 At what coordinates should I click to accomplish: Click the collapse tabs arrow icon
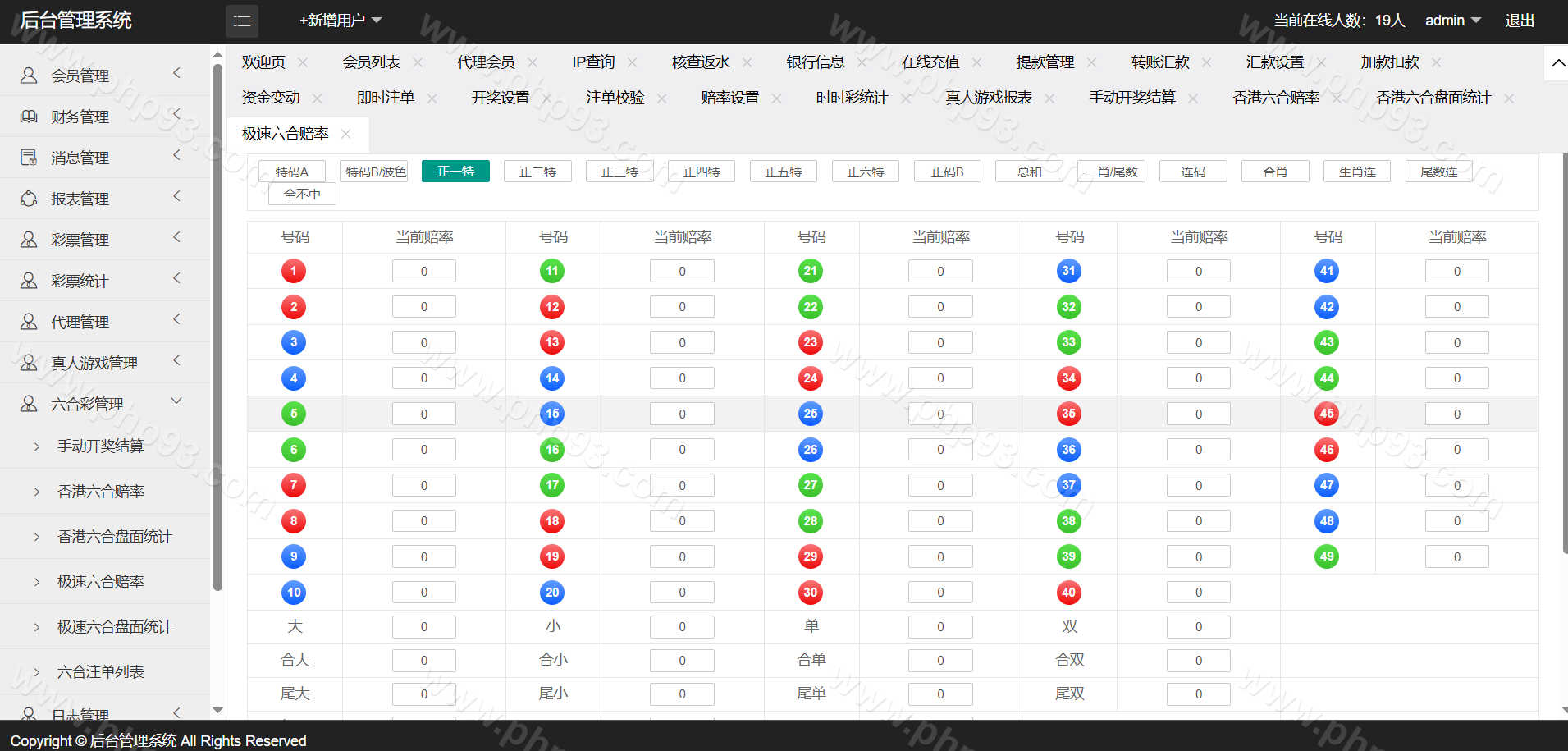coord(1557,63)
